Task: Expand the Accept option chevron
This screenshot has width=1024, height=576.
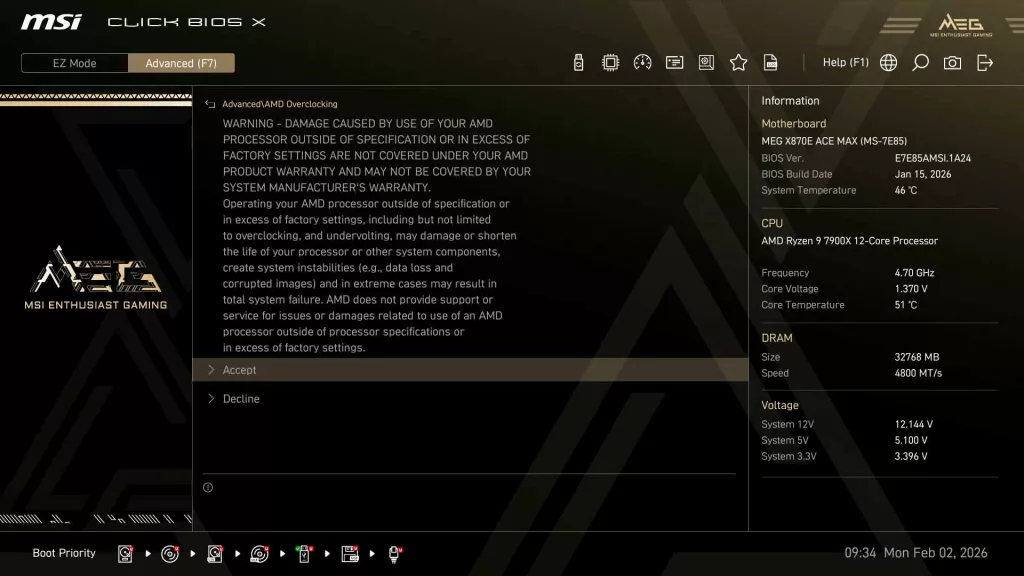Action: (x=211, y=369)
